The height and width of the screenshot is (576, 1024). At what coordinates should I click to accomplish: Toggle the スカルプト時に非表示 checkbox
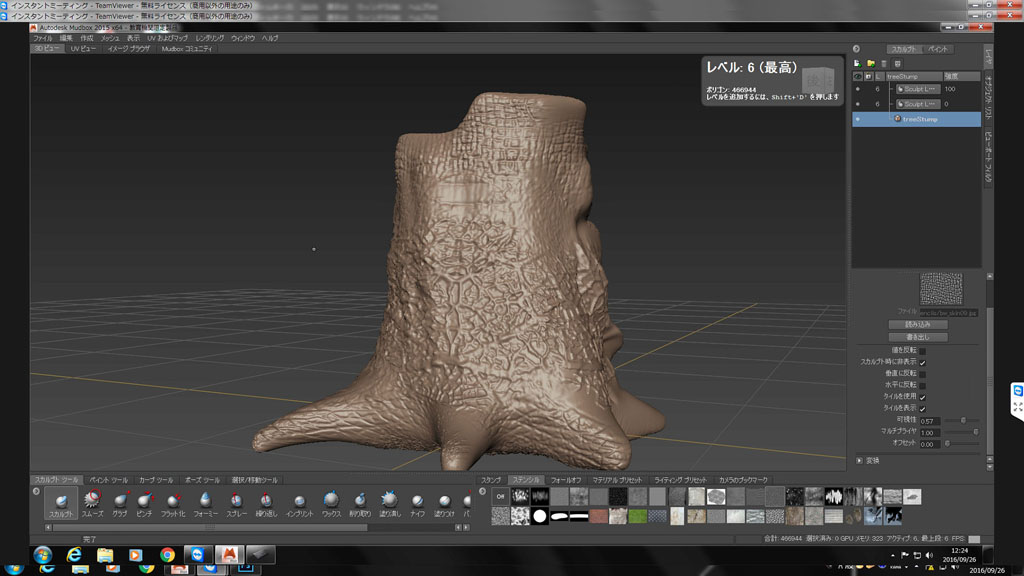coord(922,362)
